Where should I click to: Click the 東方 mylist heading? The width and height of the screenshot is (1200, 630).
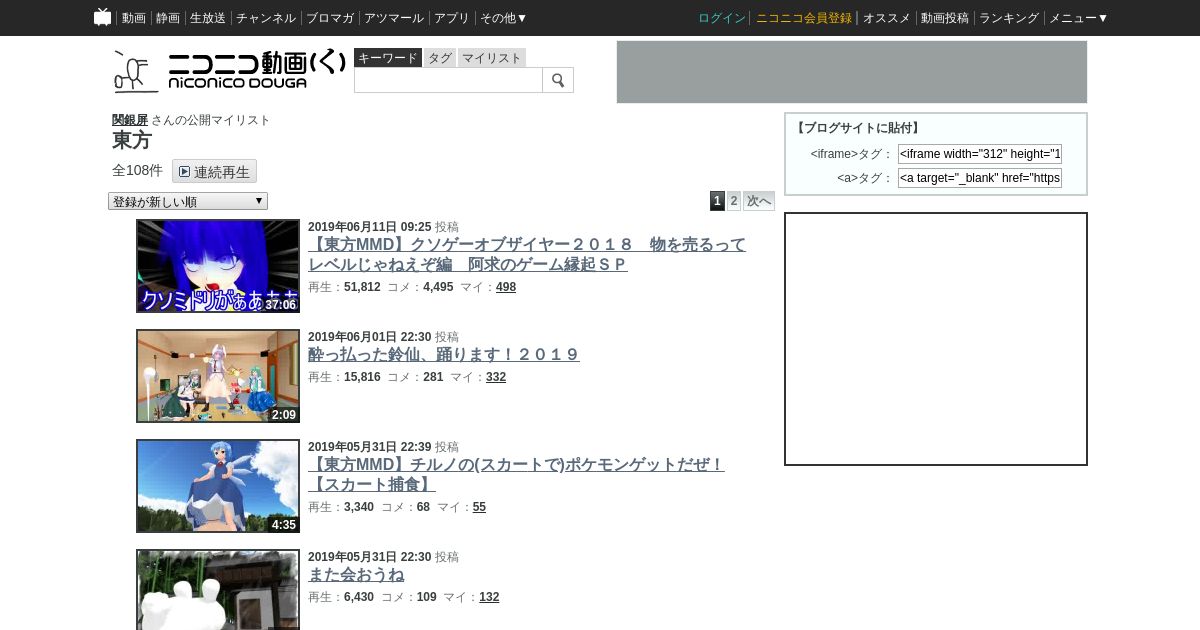(x=132, y=140)
